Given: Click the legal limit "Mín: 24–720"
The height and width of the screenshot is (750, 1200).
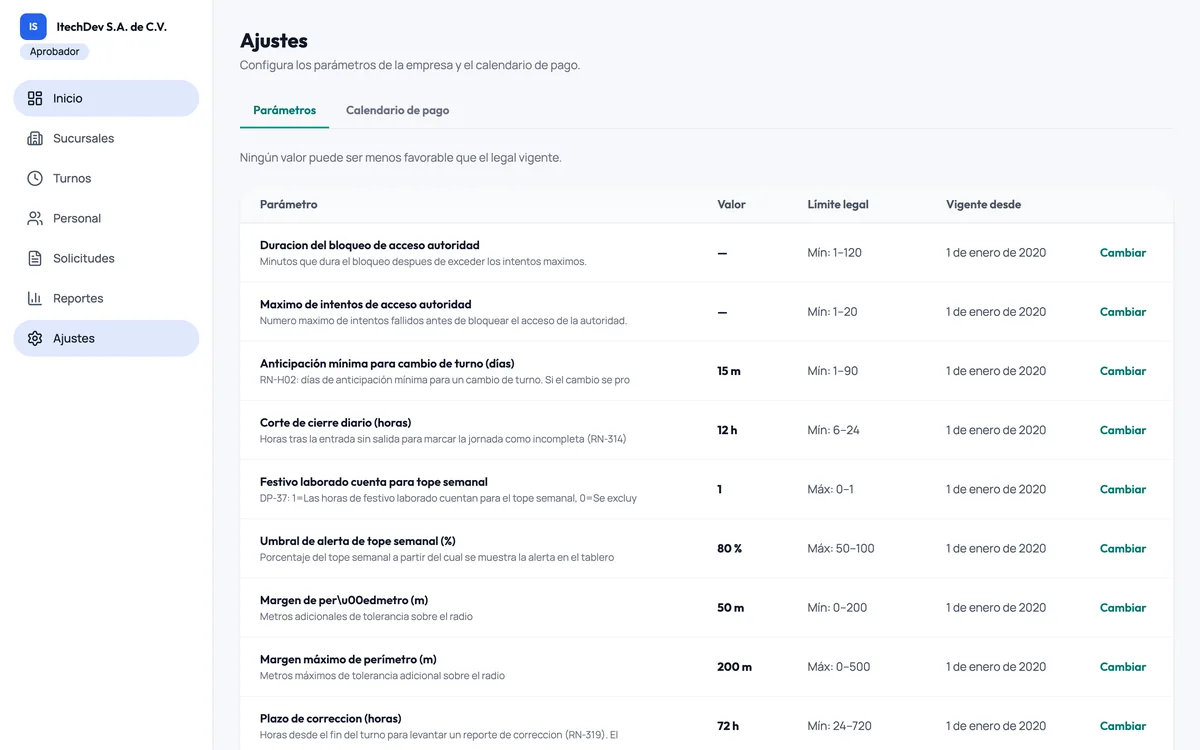Looking at the screenshot, I should 840,726.
